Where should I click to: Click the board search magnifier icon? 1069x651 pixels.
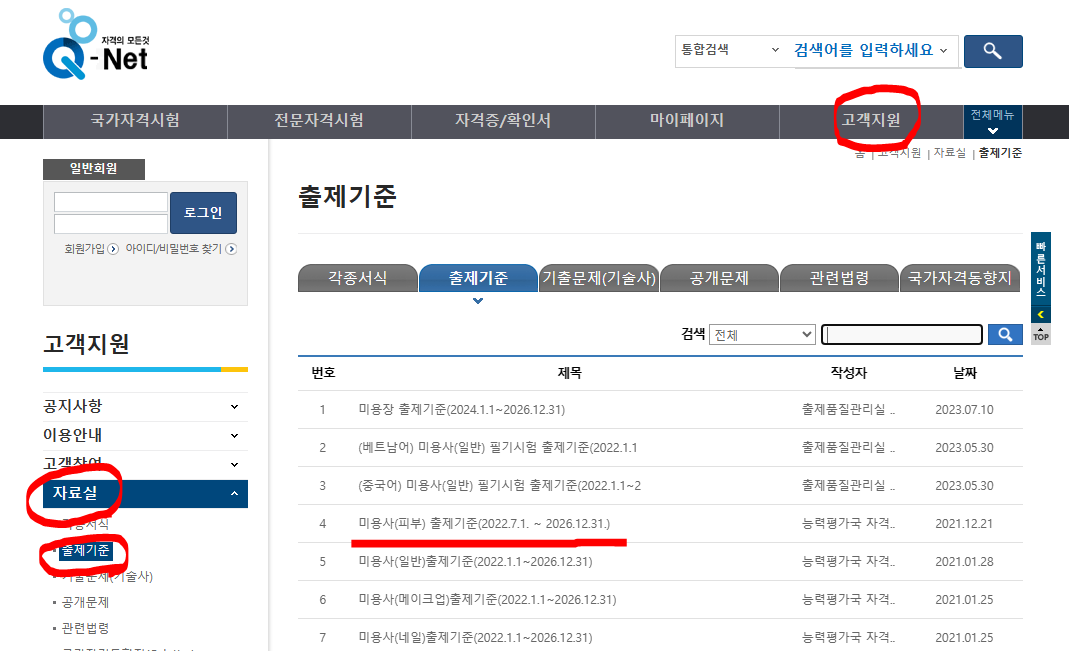(x=1004, y=334)
